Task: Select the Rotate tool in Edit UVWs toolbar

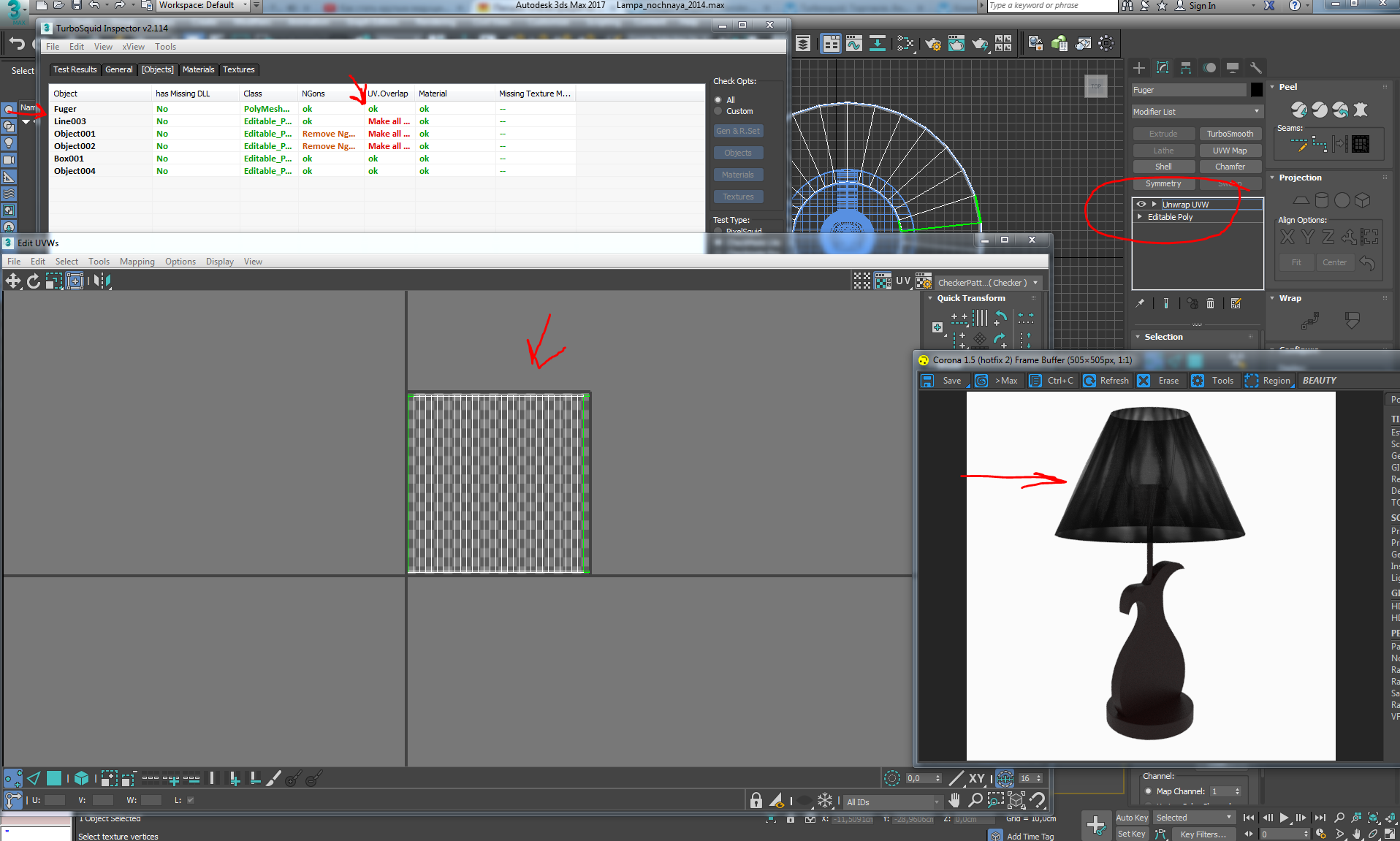Action: click(x=34, y=281)
